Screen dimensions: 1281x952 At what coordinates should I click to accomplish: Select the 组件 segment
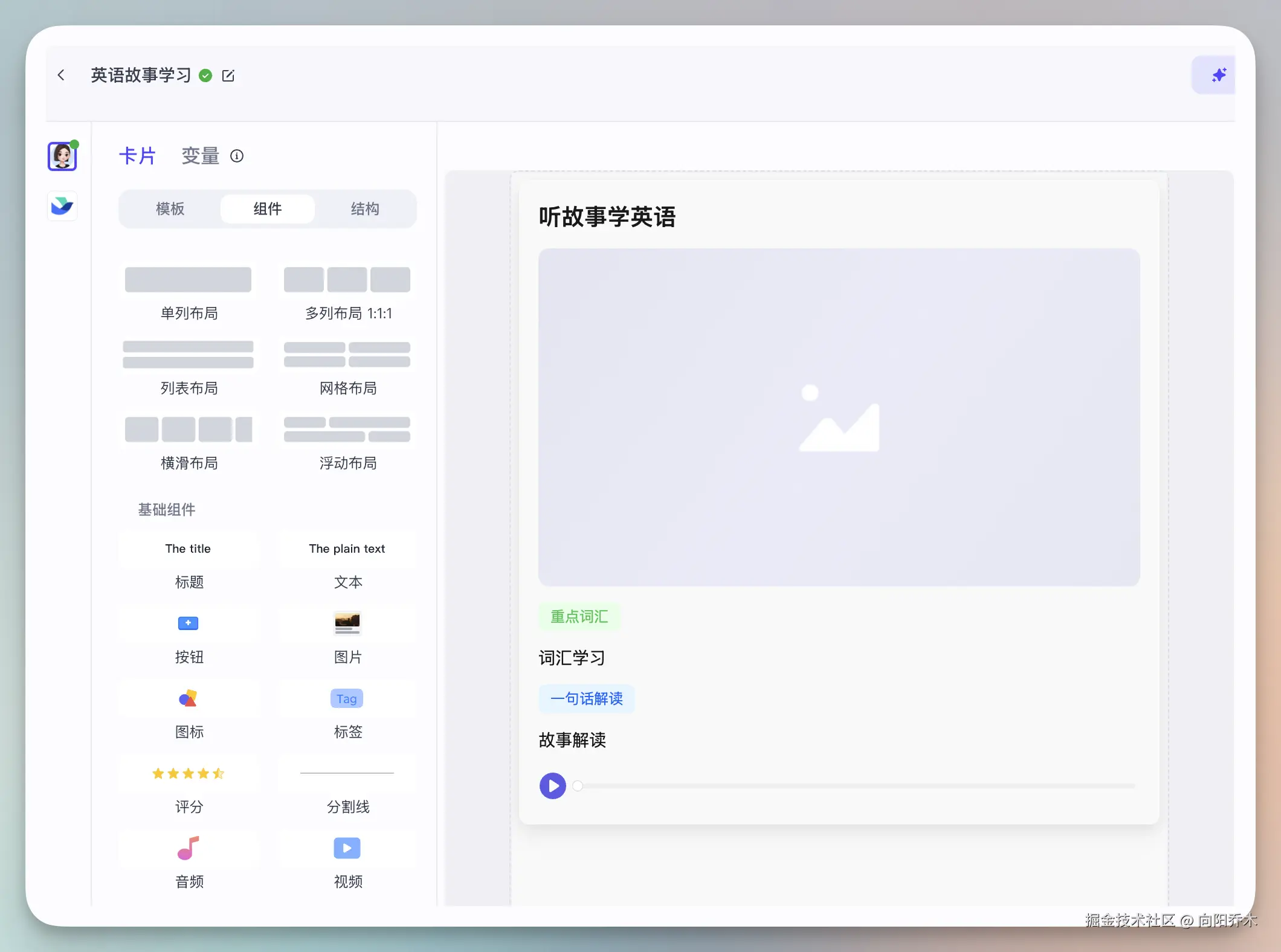[268, 209]
